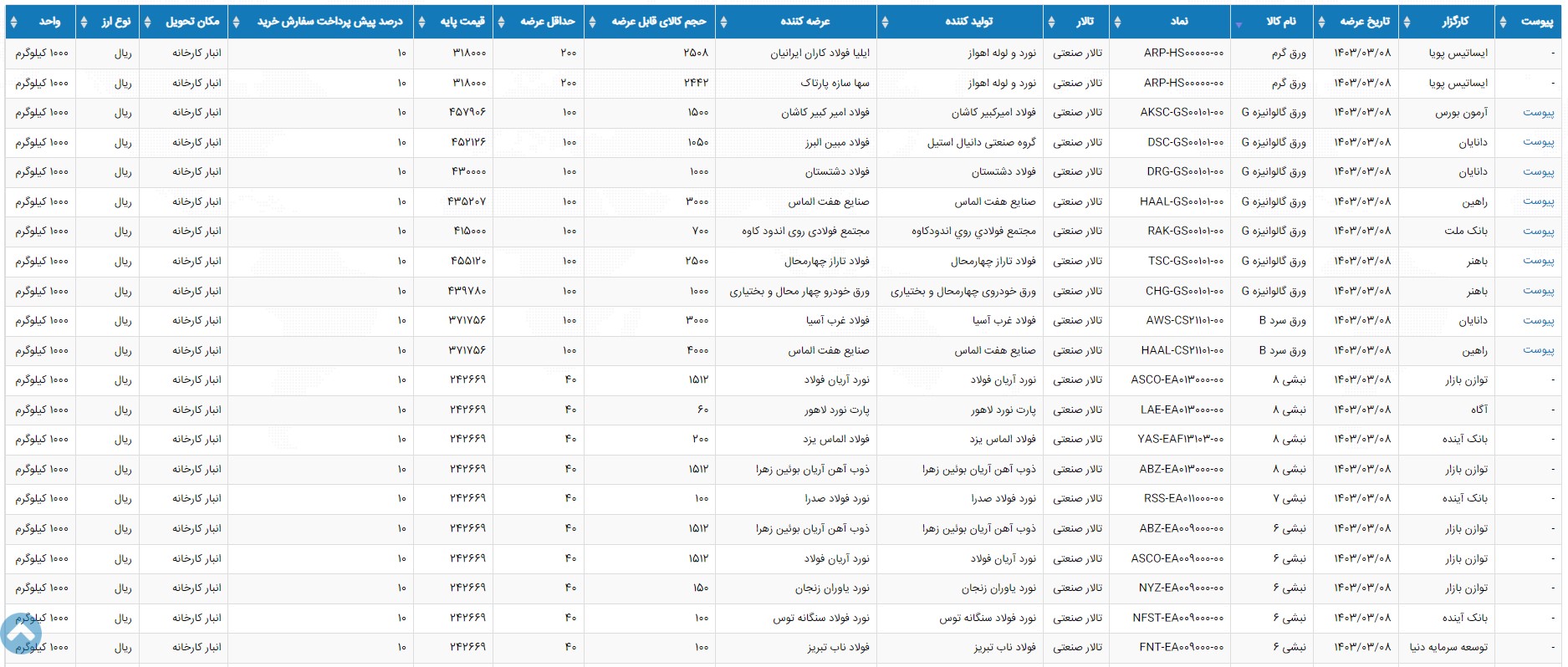Click sort arrows beside تولید کننده header
The width and height of the screenshot is (1568, 667).
click(885, 23)
